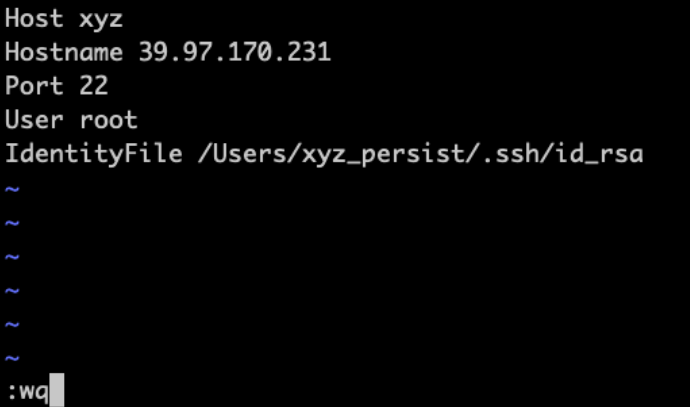Click the last tilde above the command line
Image resolution: width=690 pixels, height=407 pixels.
pyautogui.click(x=12, y=359)
